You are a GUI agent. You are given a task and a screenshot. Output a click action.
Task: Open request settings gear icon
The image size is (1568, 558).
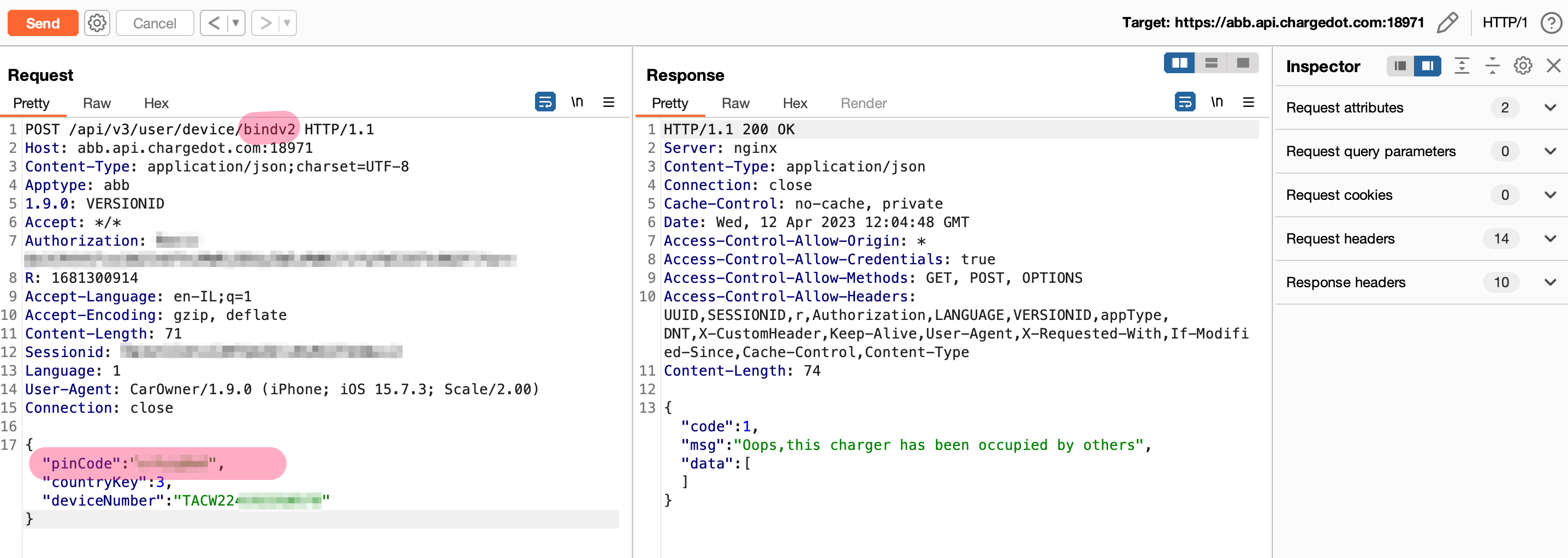click(97, 23)
